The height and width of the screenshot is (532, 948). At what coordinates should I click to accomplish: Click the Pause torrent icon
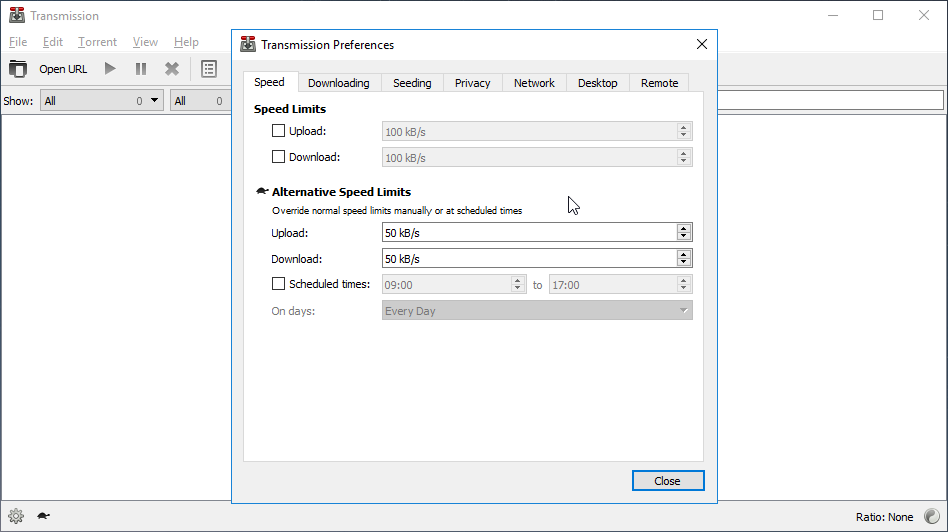(x=141, y=69)
